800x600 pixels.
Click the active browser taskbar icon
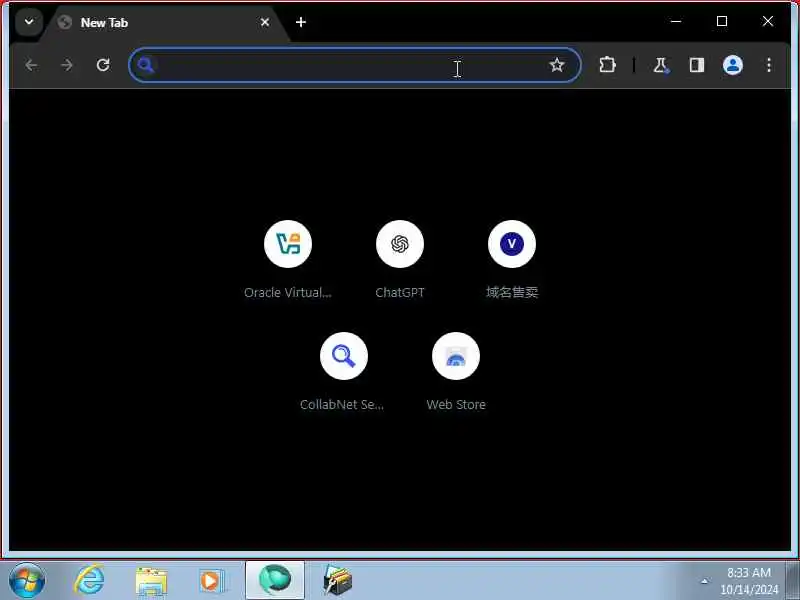click(x=275, y=580)
